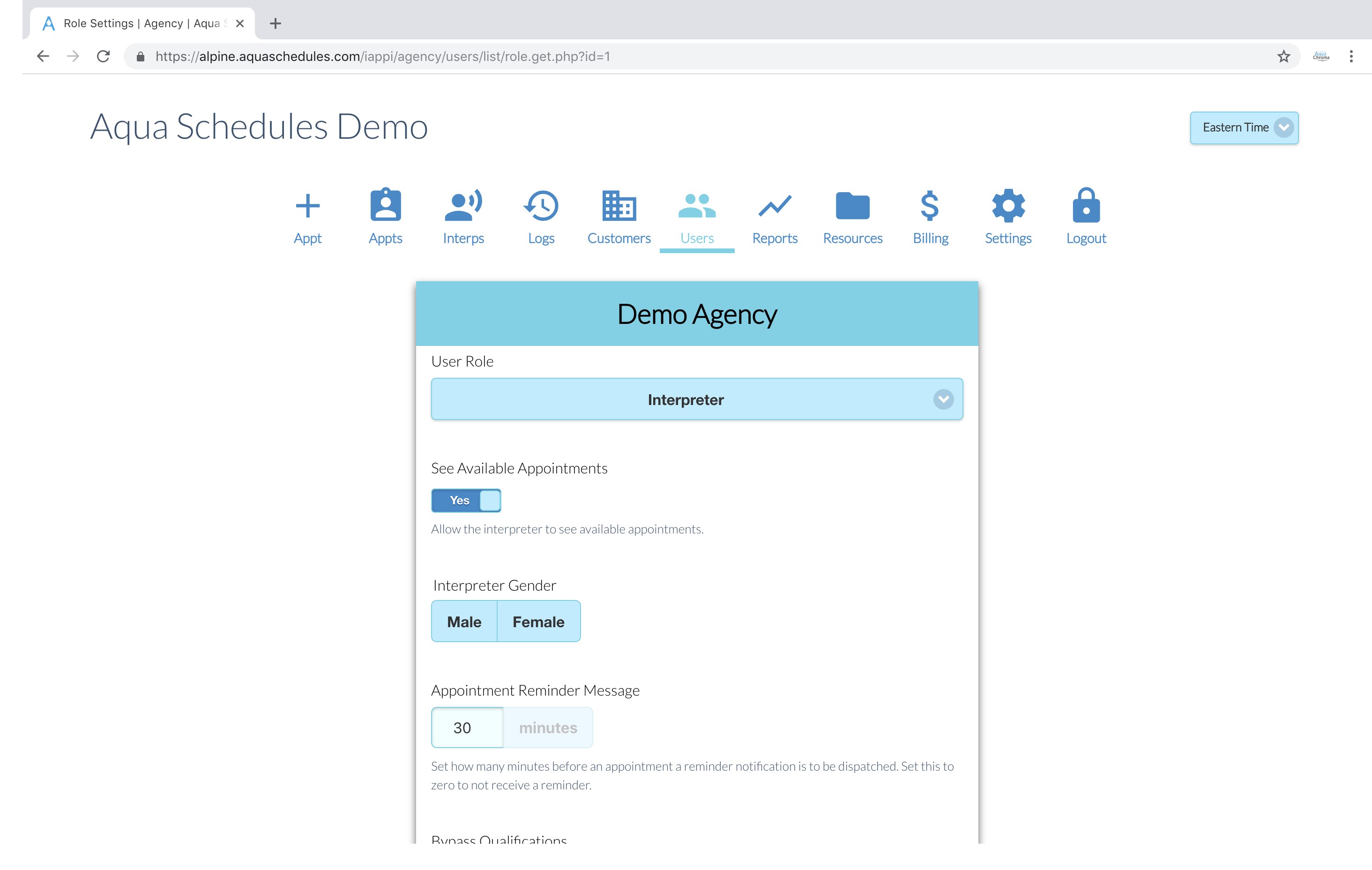The height and width of the screenshot is (870, 1372).
Task: Open the Reports chart line icon
Action: pos(775,206)
